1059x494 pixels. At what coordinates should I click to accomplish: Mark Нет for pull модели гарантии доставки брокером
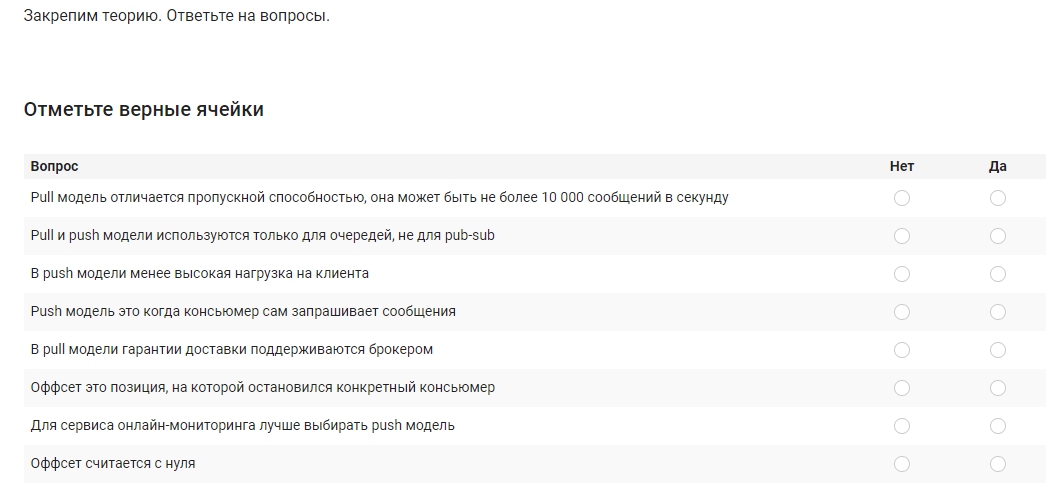[902, 350]
